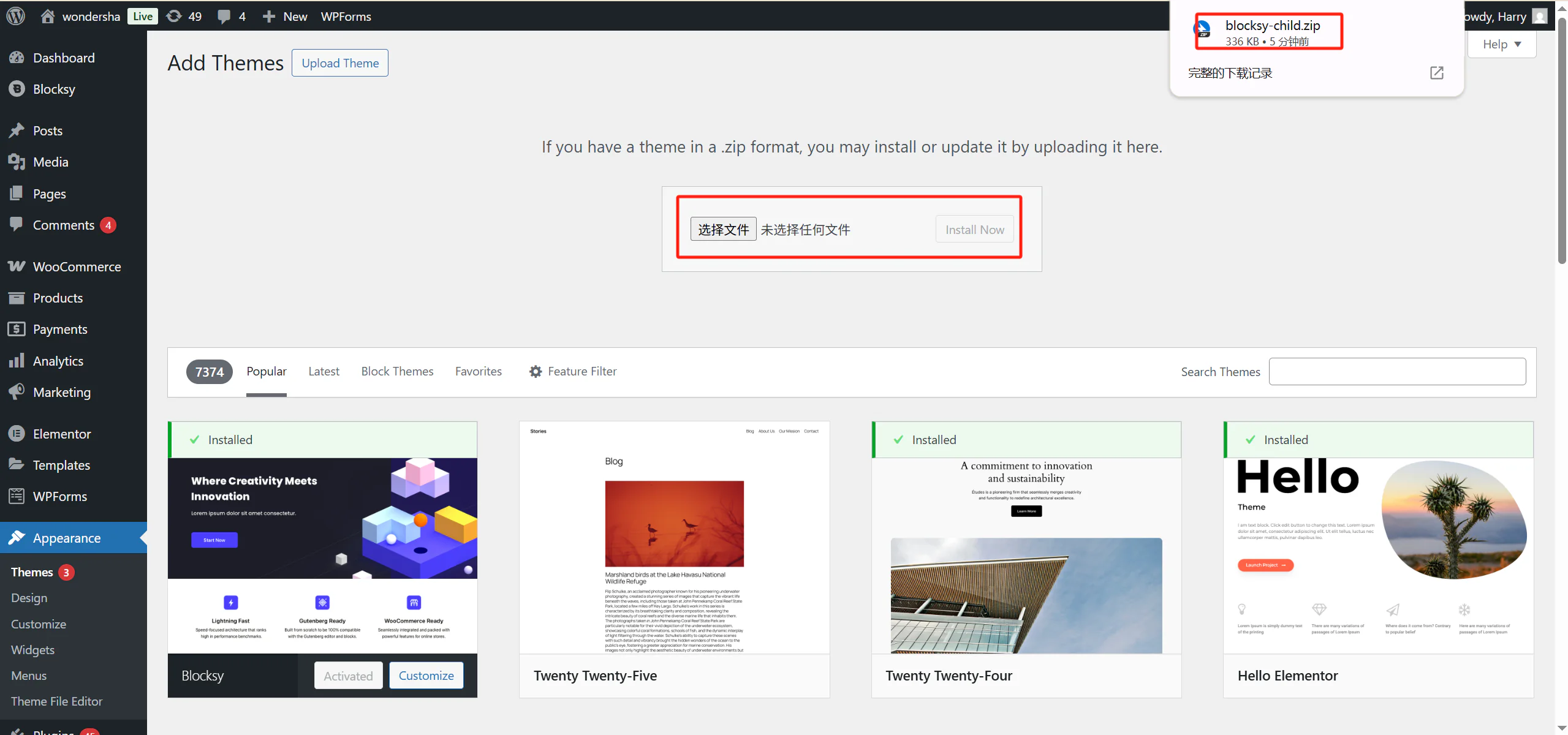Click inside the Search Themes field
The image size is (1568, 735).
click(1398, 371)
